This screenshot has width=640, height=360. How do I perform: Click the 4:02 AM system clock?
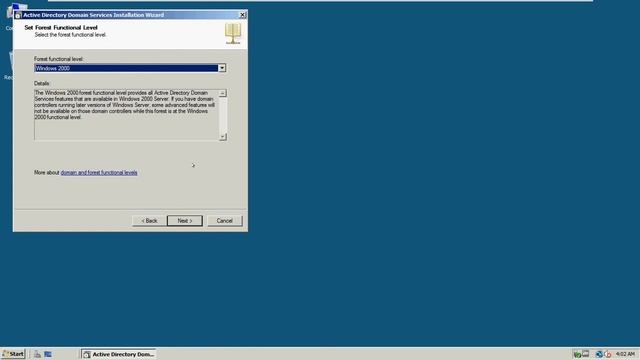click(x=625, y=354)
